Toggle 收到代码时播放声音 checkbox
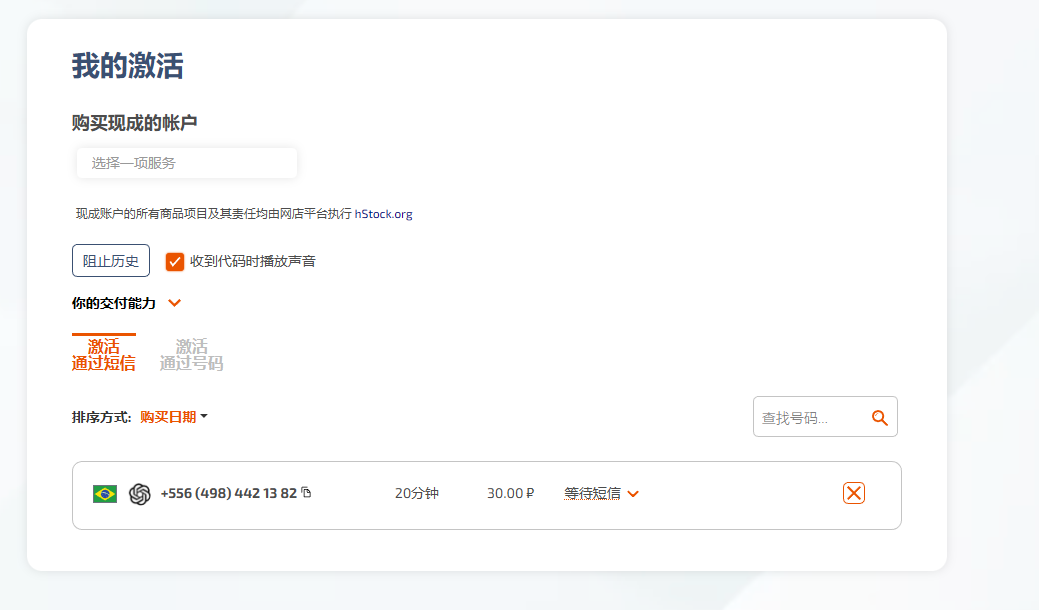This screenshot has width=1039, height=610. point(174,262)
